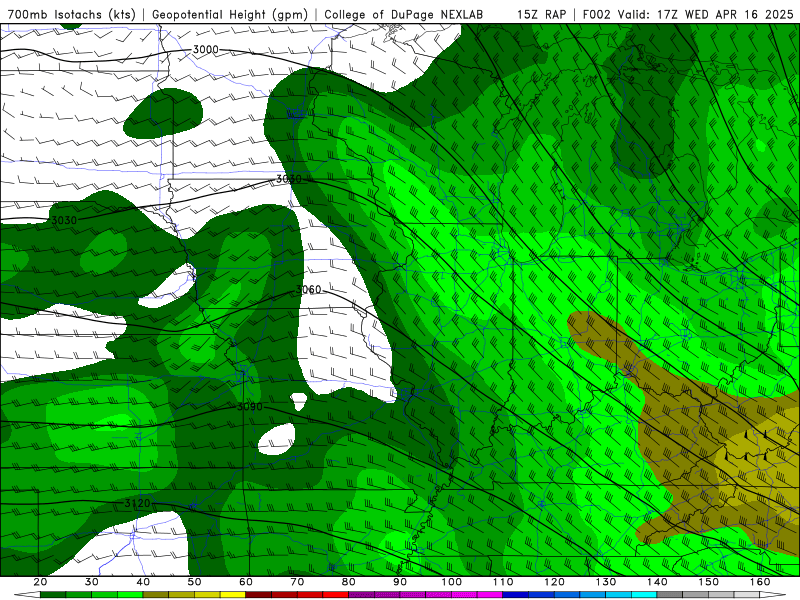Click the 3090 height contour label
800x600 pixels.
pyautogui.click(x=250, y=407)
